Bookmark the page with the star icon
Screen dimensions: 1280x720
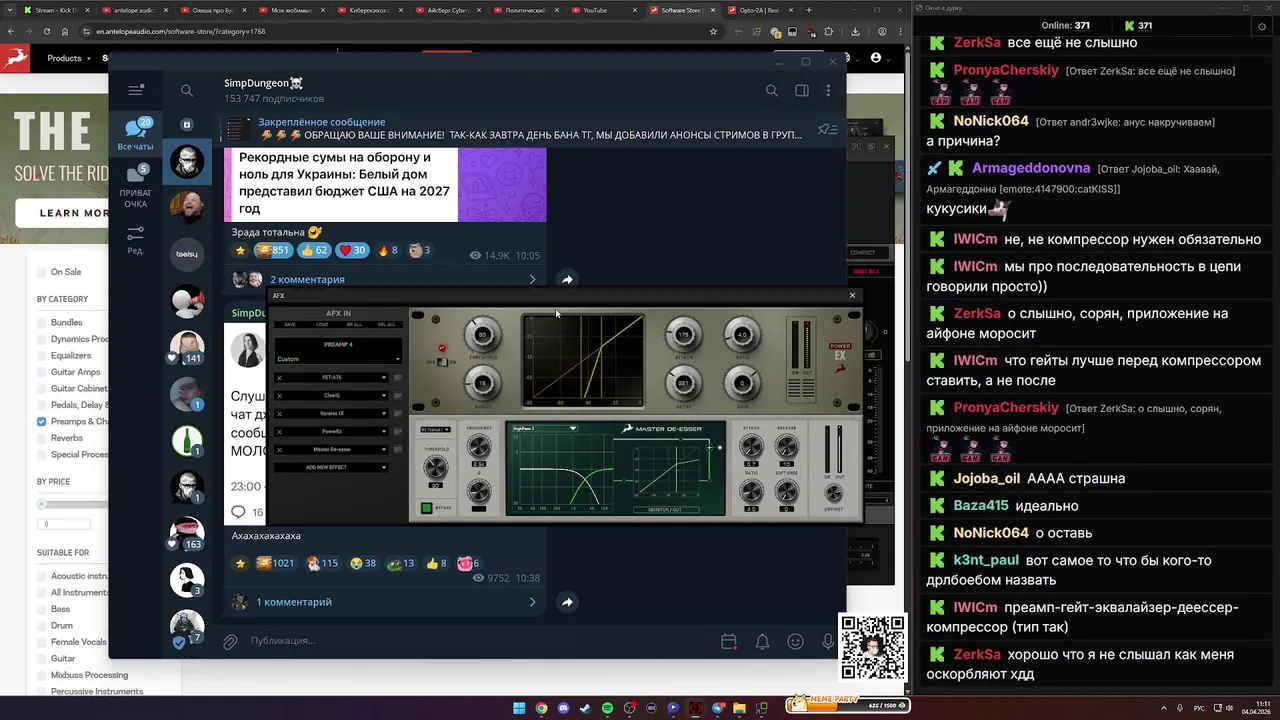pos(713,31)
